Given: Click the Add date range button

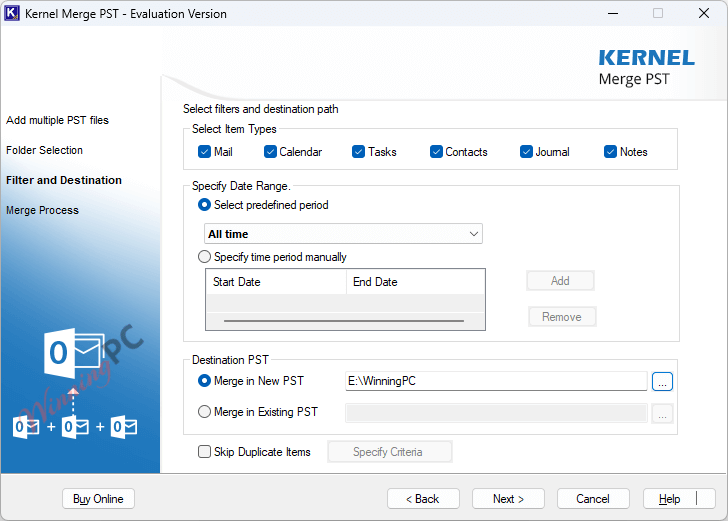Looking at the screenshot, I should [x=560, y=281].
